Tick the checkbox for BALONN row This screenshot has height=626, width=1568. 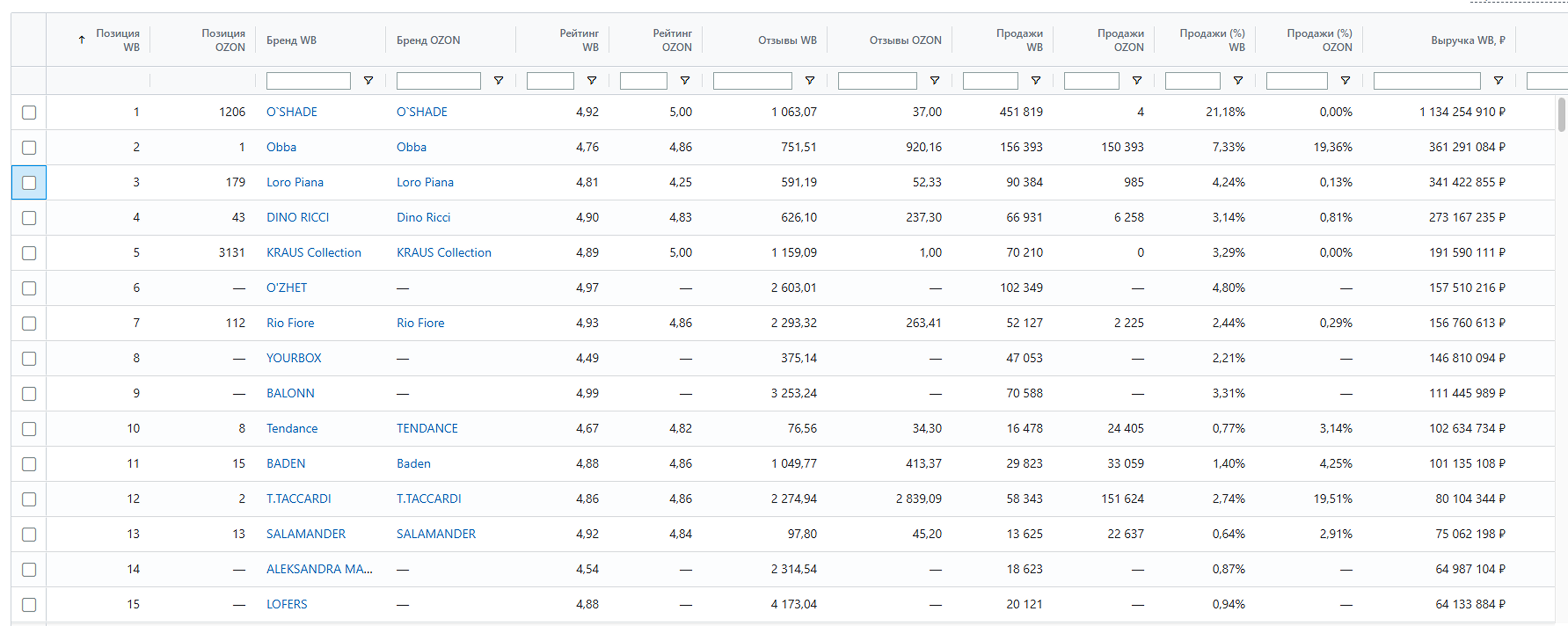29,393
